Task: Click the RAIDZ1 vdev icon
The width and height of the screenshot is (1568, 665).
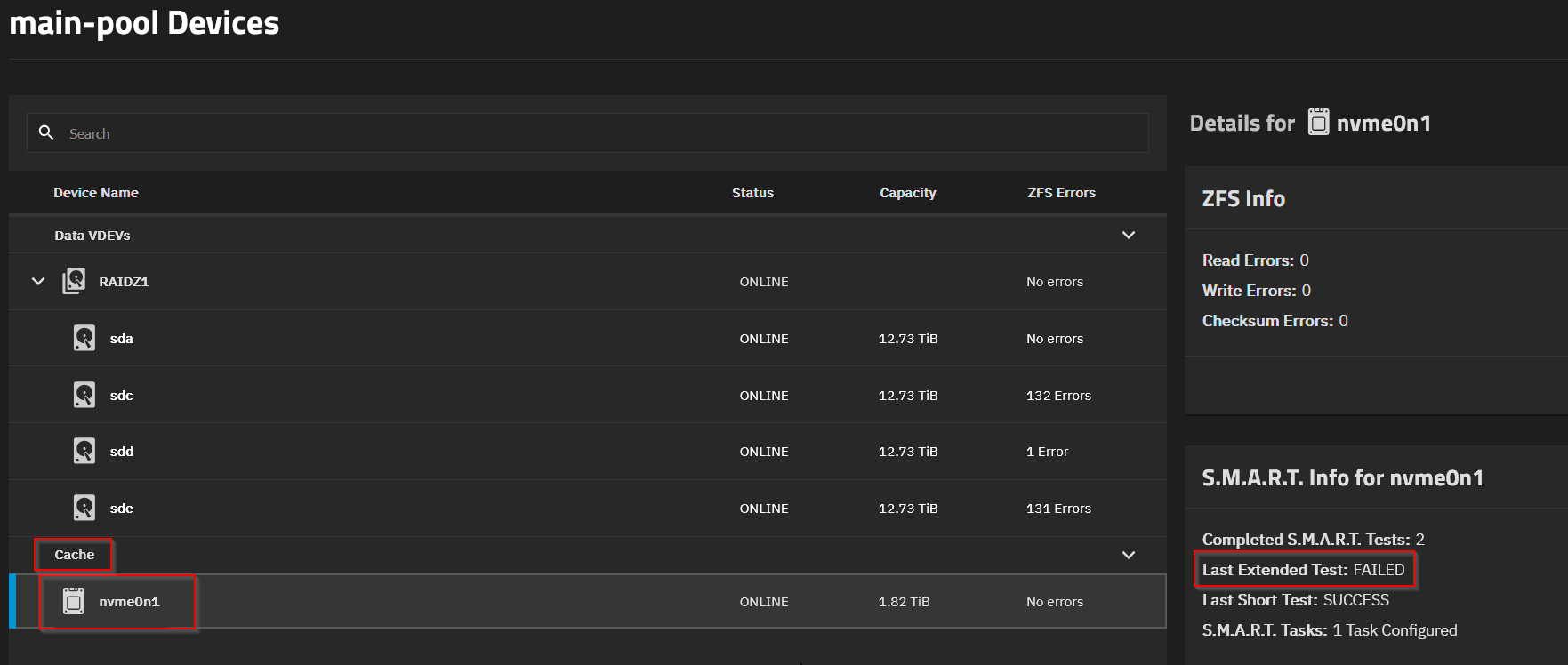Action: 74,281
